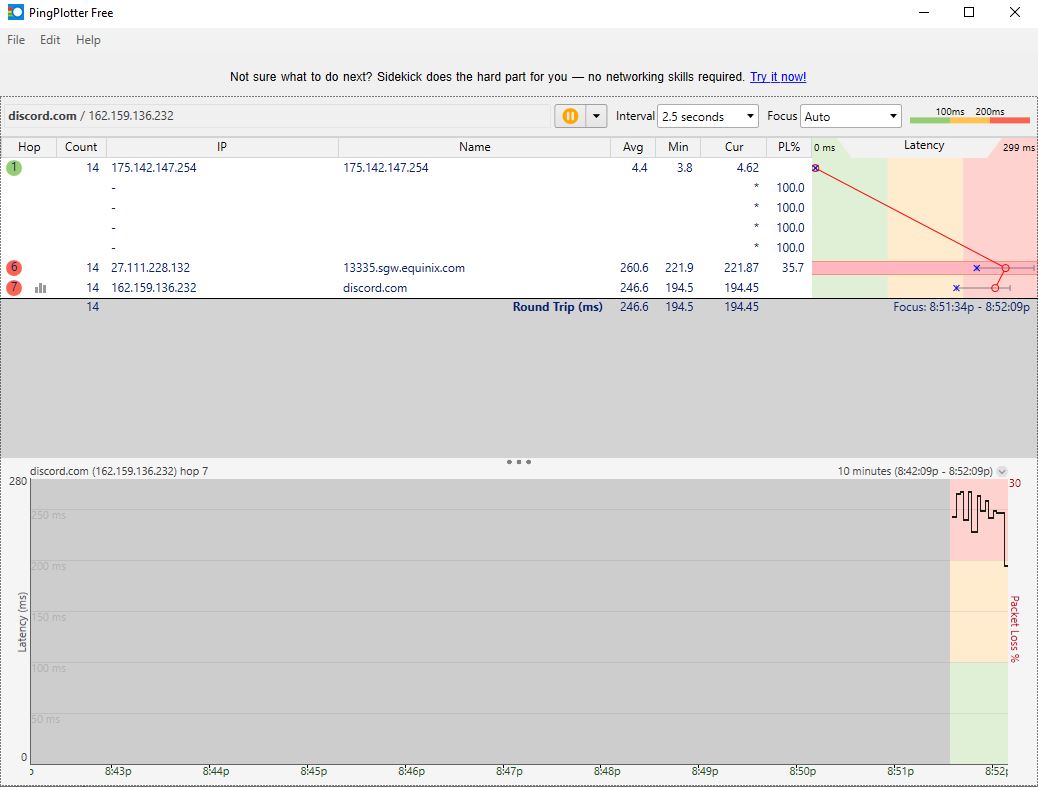The width and height of the screenshot is (1038, 787).
Task: Open the File menu
Action: tap(16, 40)
